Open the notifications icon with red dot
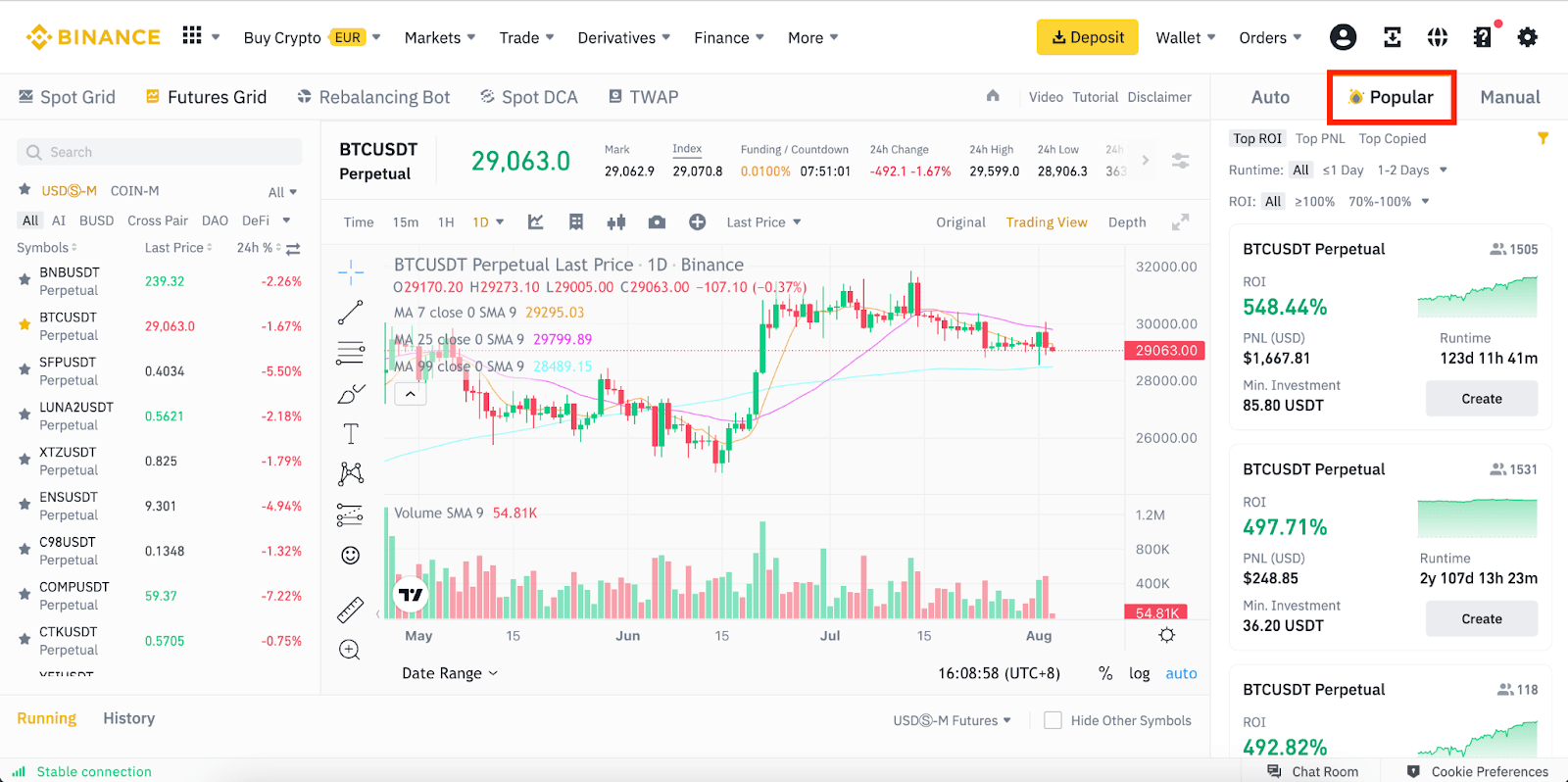1568x782 pixels. pyautogui.click(x=1483, y=36)
